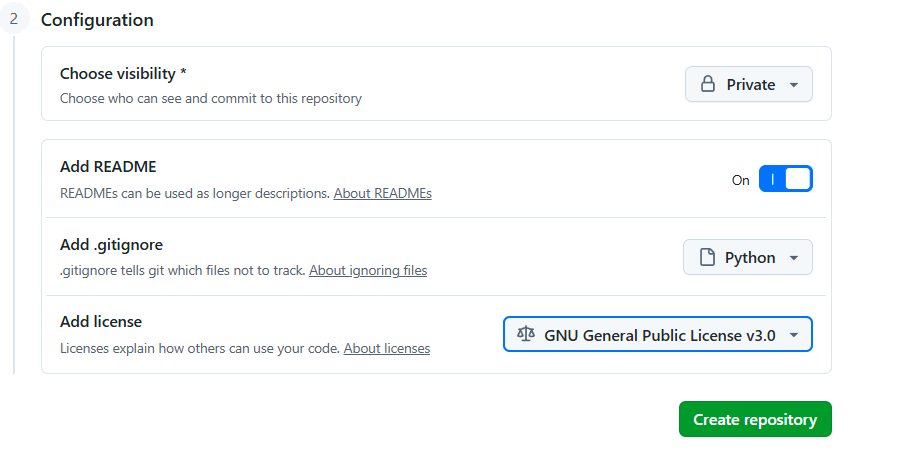
Task: Click the Add .gitignore label text
Action: [111, 244]
